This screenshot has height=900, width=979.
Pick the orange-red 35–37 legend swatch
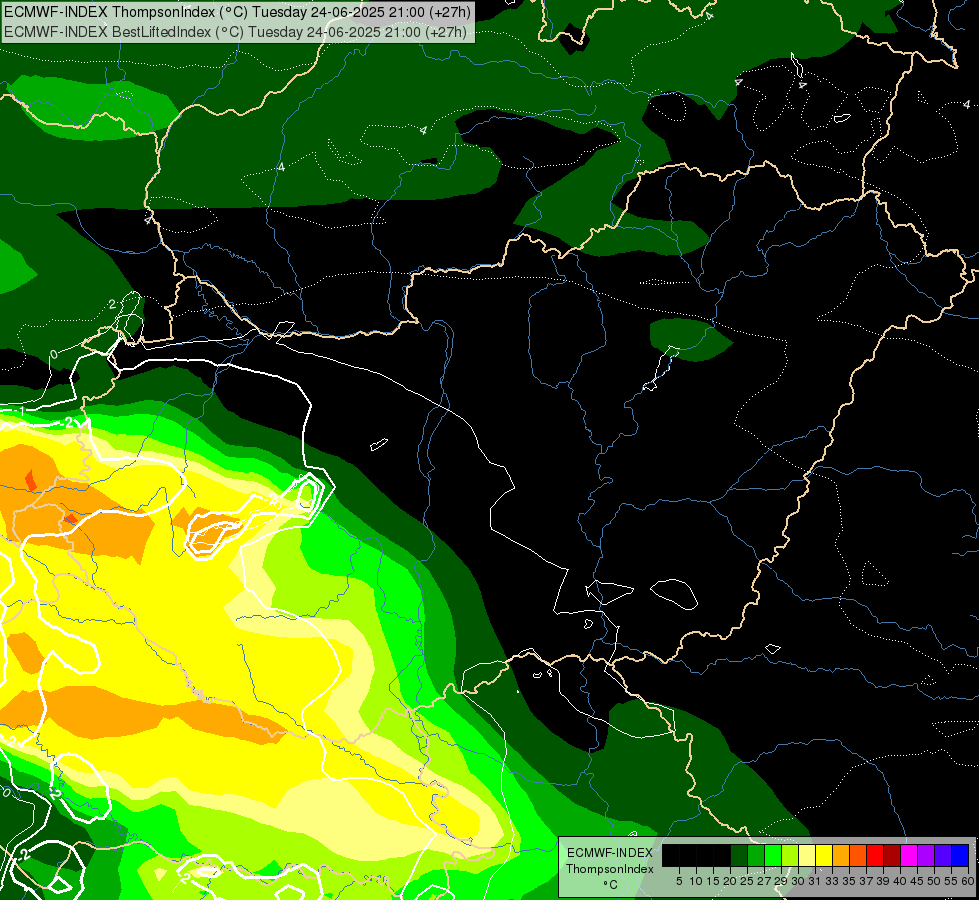point(858,855)
